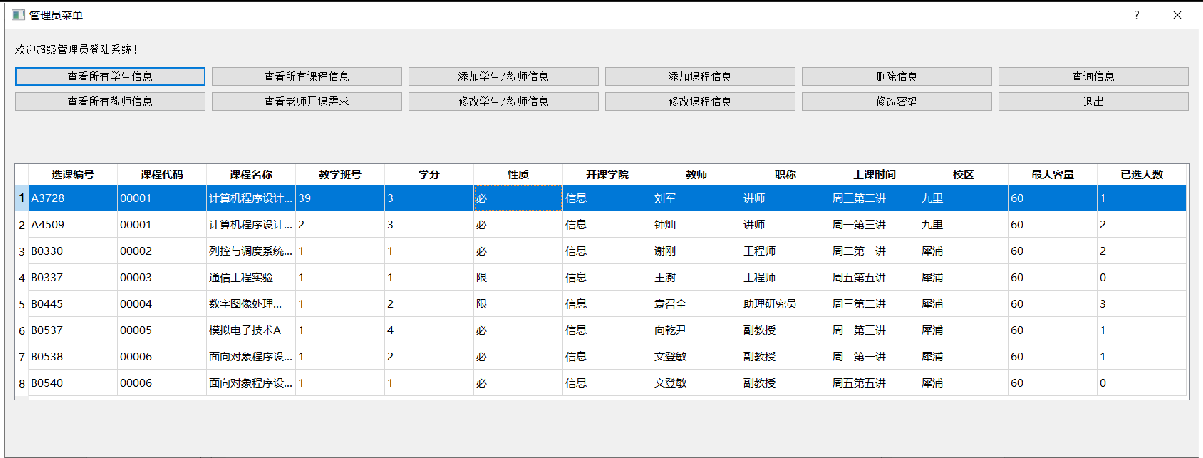1203x458 pixels.
Task: Open the 查询信息 search function
Action: [x=1093, y=76]
